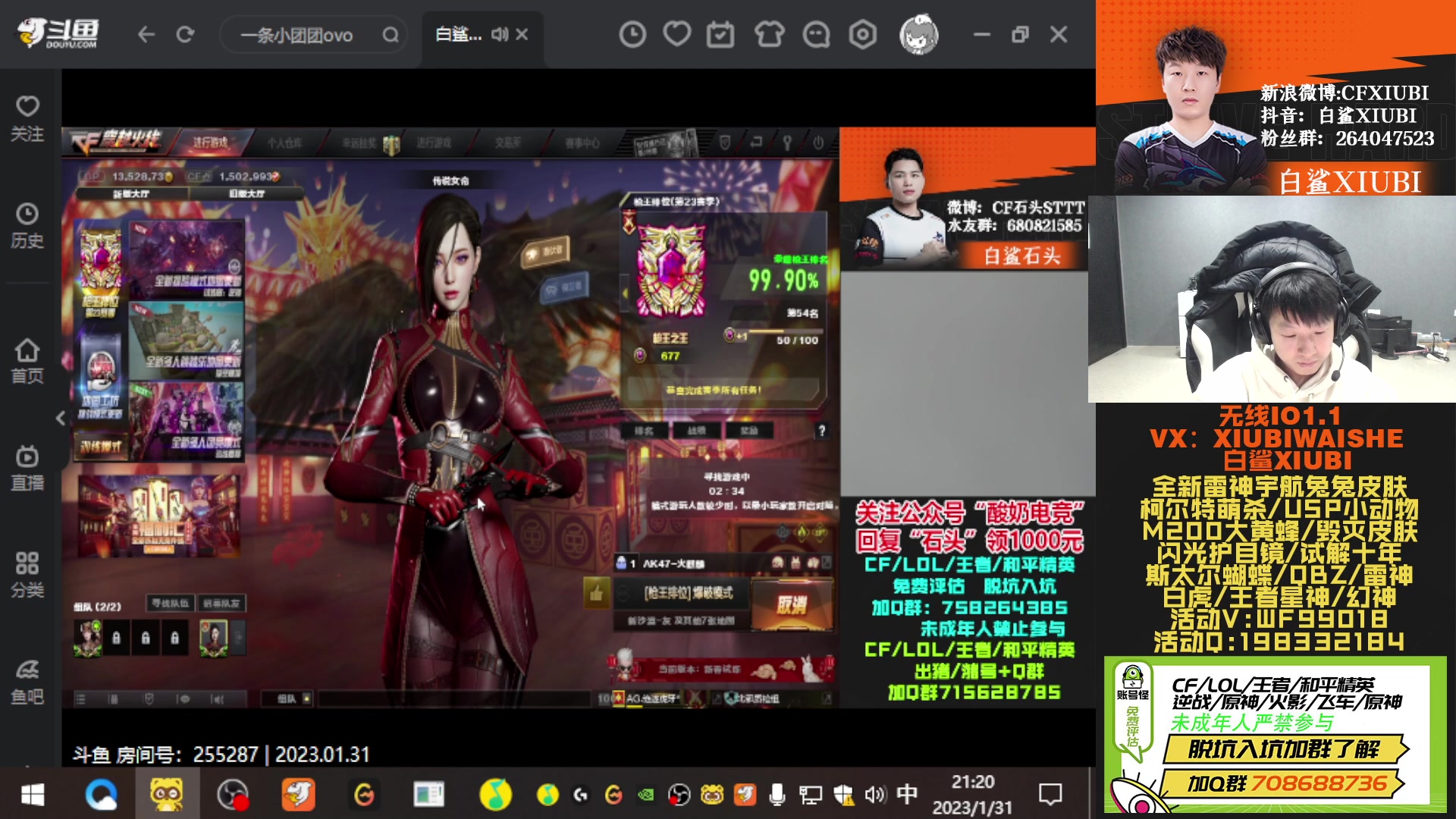Viewport: 1456px width, 819px height.
Task: Click the game chat input field
Action: pos(453,698)
